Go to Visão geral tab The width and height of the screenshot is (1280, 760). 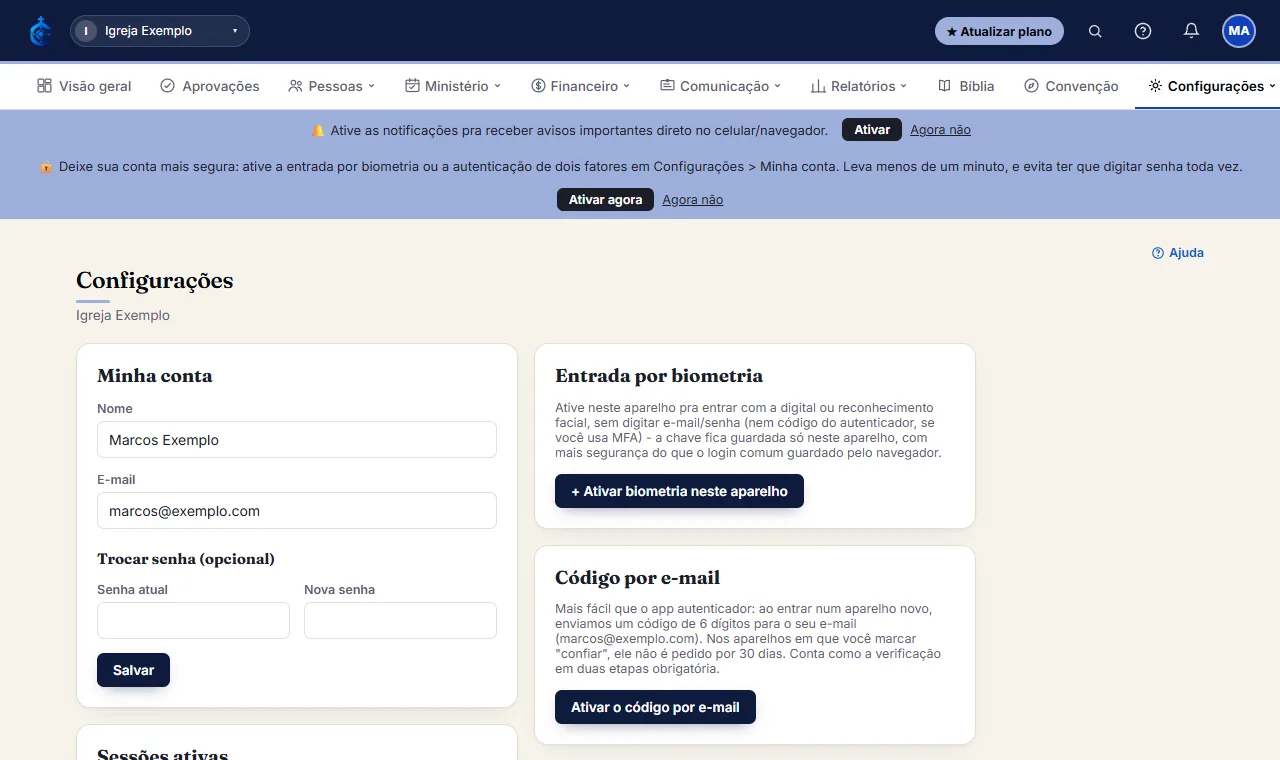pyautogui.click(x=84, y=86)
